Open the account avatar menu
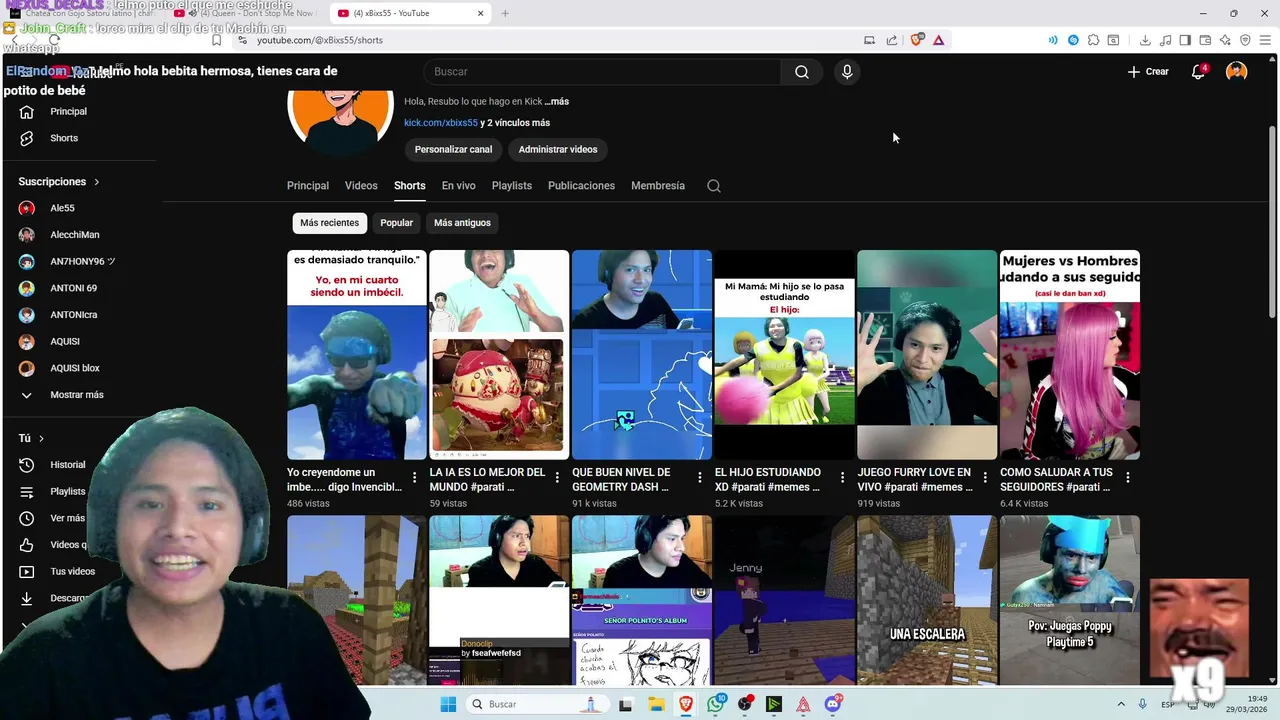This screenshot has height=720, width=1280. (1237, 72)
